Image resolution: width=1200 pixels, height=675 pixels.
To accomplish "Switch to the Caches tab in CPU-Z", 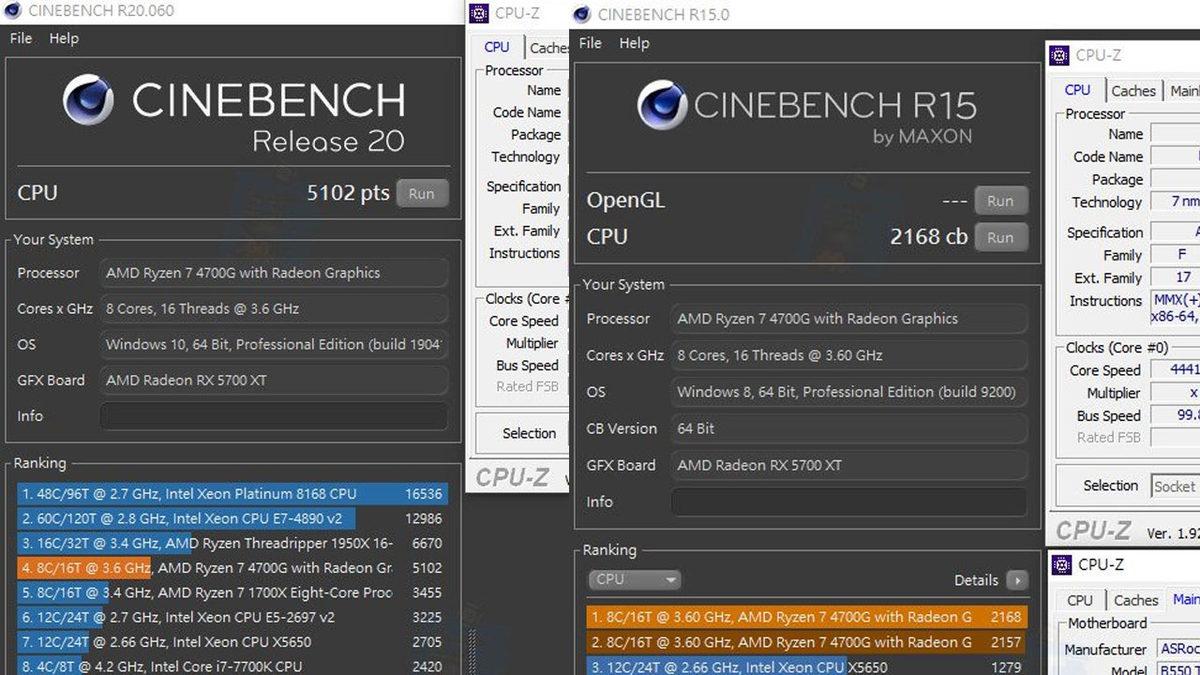I will point(1133,90).
